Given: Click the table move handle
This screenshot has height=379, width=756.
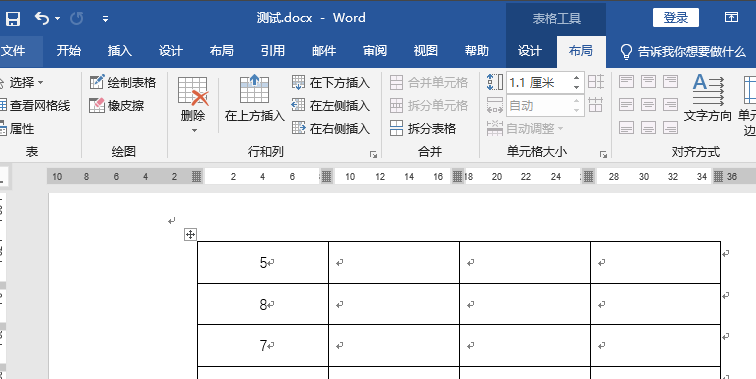Looking at the screenshot, I should tap(190, 235).
